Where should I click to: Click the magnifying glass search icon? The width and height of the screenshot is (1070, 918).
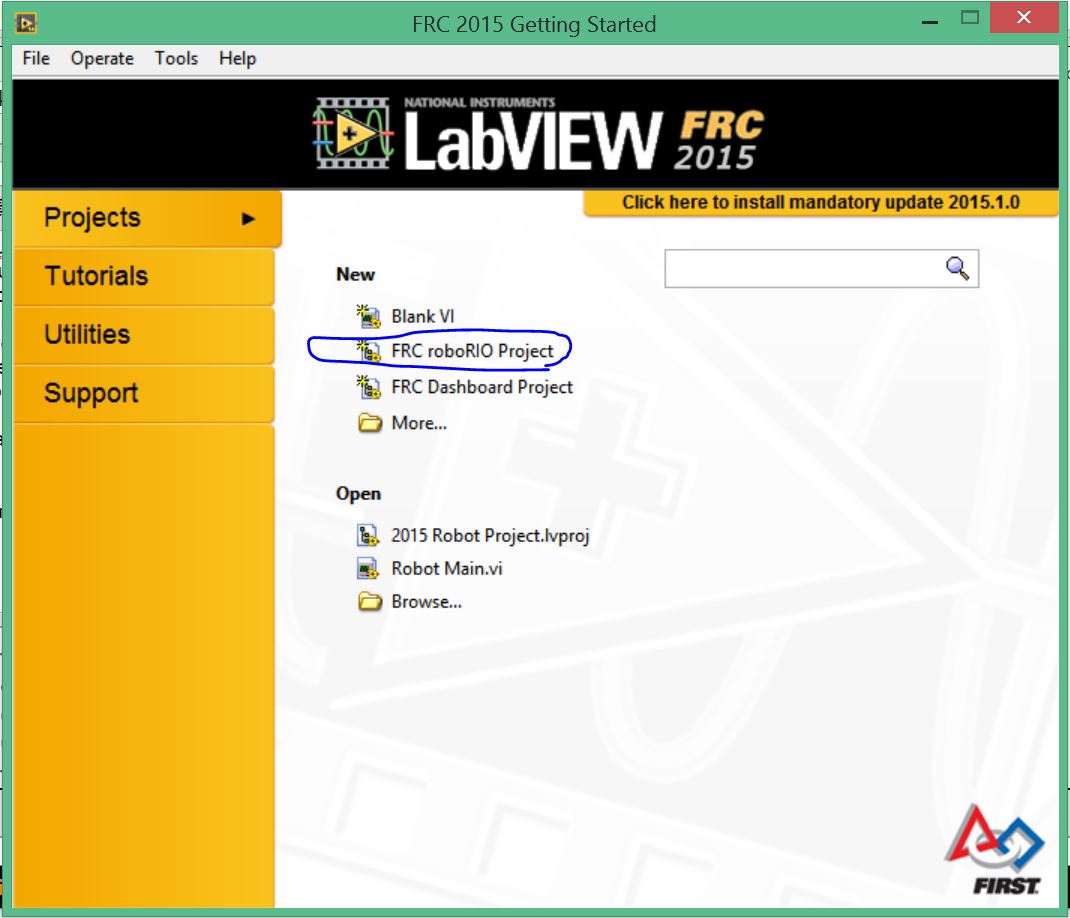(x=957, y=268)
